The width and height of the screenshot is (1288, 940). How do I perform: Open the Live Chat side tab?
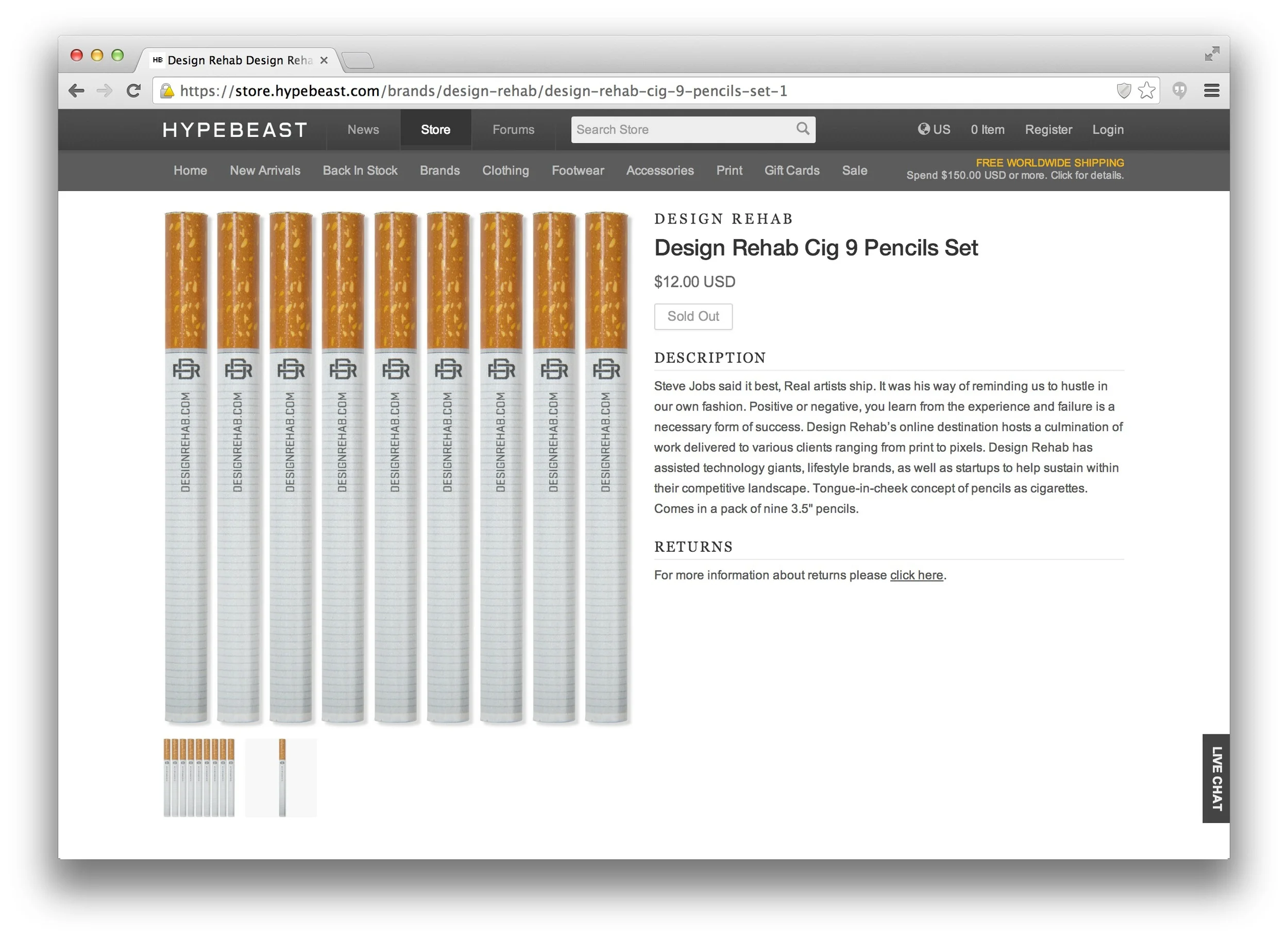coord(1216,778)
